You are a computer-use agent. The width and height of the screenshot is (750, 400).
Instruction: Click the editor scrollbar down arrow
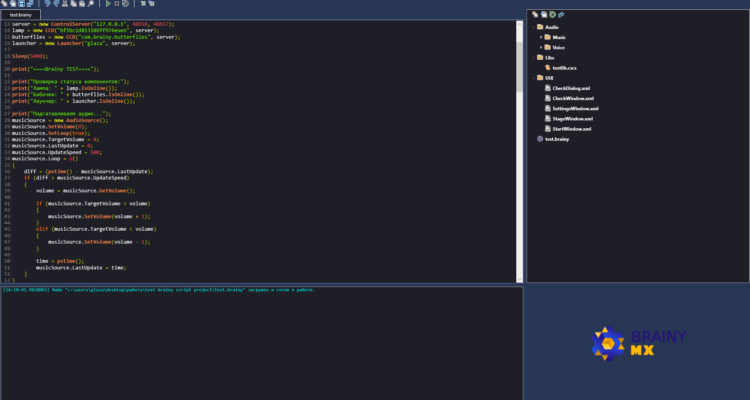tap(519, 279)
